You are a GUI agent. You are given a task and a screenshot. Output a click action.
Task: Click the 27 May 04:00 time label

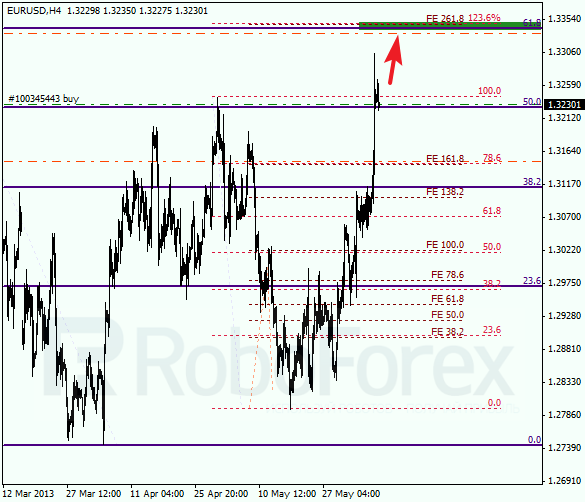pos(351,494)
